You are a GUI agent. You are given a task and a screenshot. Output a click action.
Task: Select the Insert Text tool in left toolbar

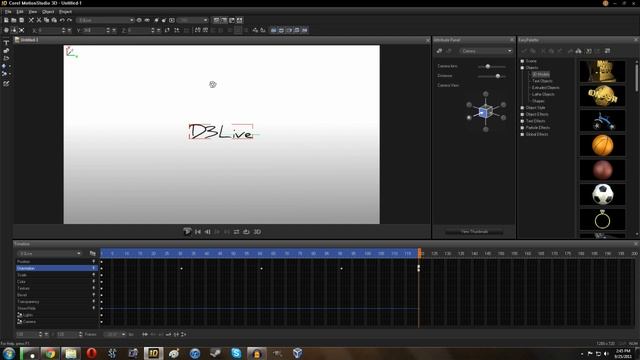click(x=6, y=43)
